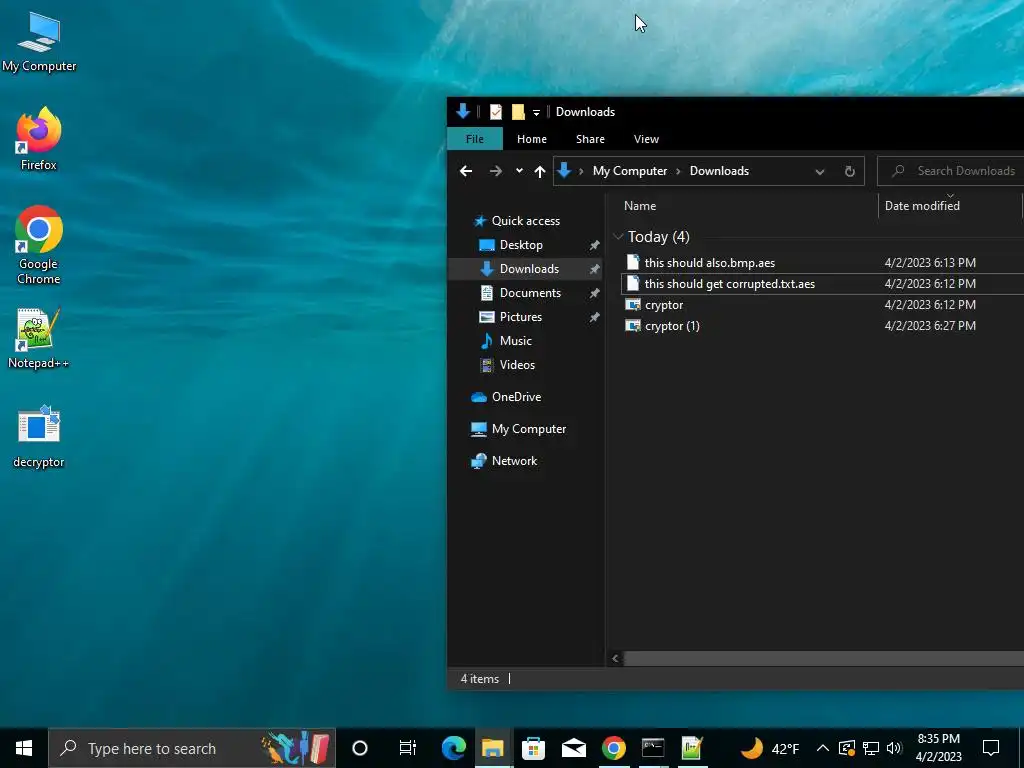Select the Google Chrome desktop shortcut

pos(39,245)
